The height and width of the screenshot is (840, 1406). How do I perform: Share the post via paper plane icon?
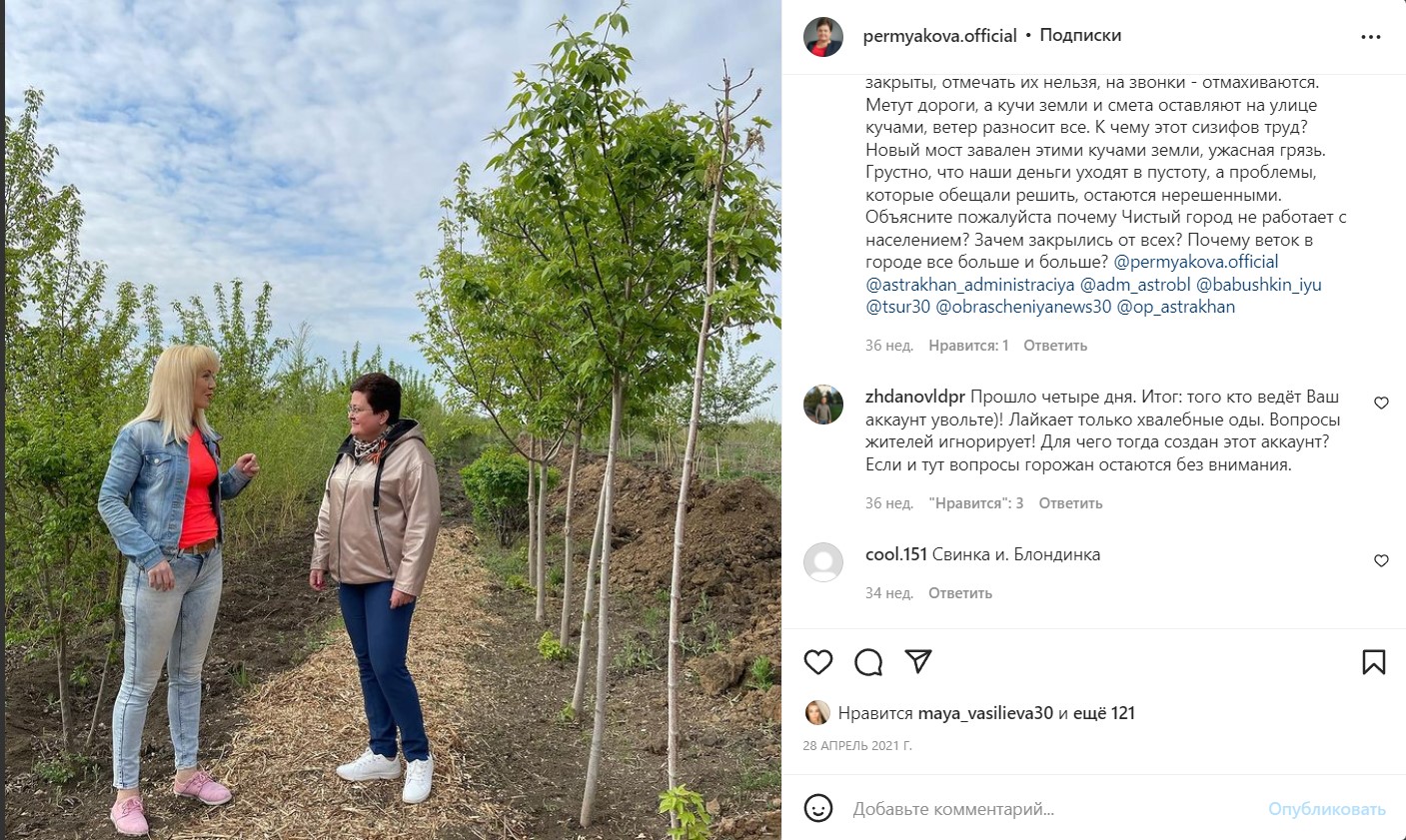click(918, 661)
